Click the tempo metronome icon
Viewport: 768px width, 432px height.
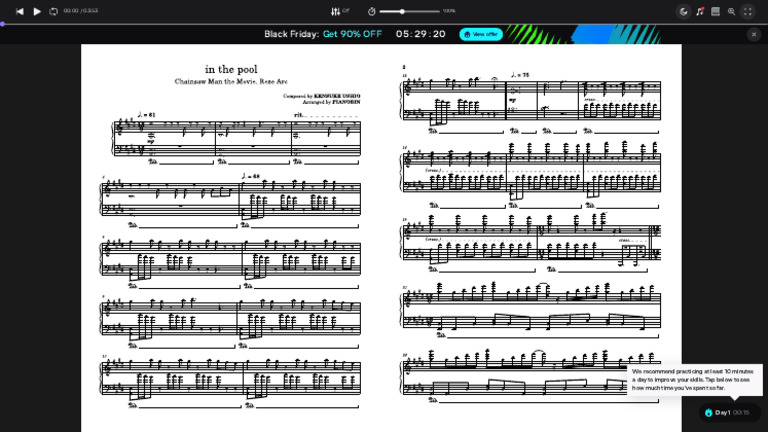(371, 11)
